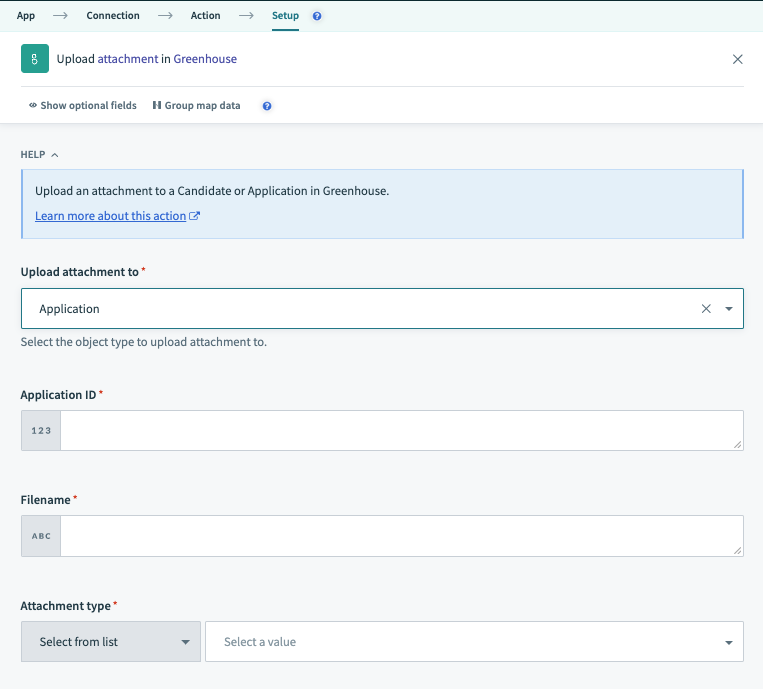Clear the Application selection

pyautogui.click(x=706, y=308)
